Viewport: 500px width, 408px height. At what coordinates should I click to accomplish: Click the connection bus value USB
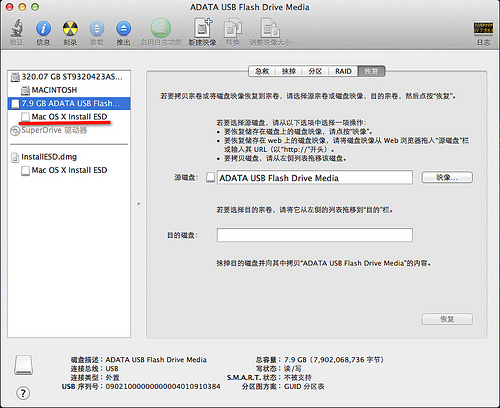(112, 369)
